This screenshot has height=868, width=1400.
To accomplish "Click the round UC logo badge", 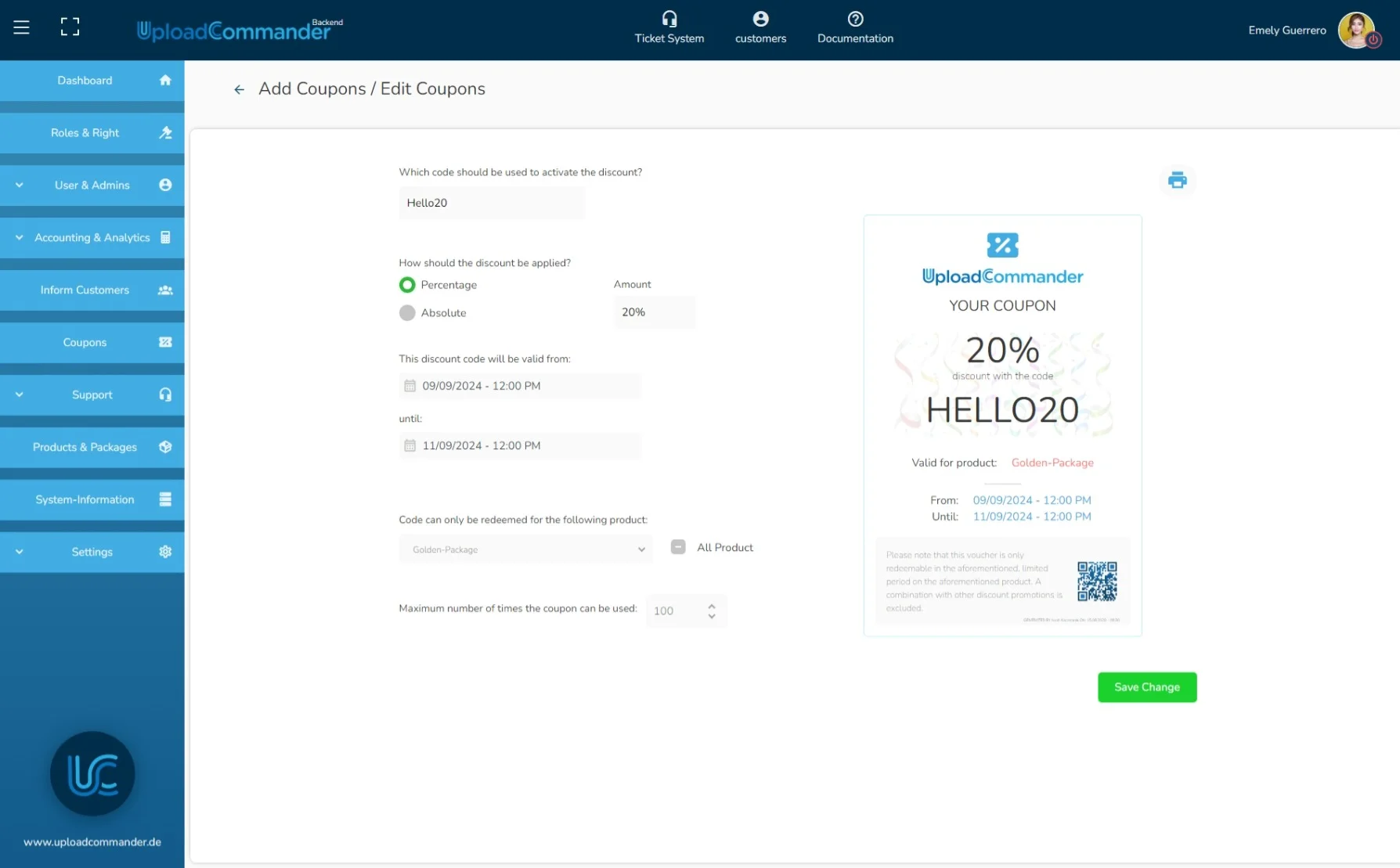I will [x=92, y=774].
